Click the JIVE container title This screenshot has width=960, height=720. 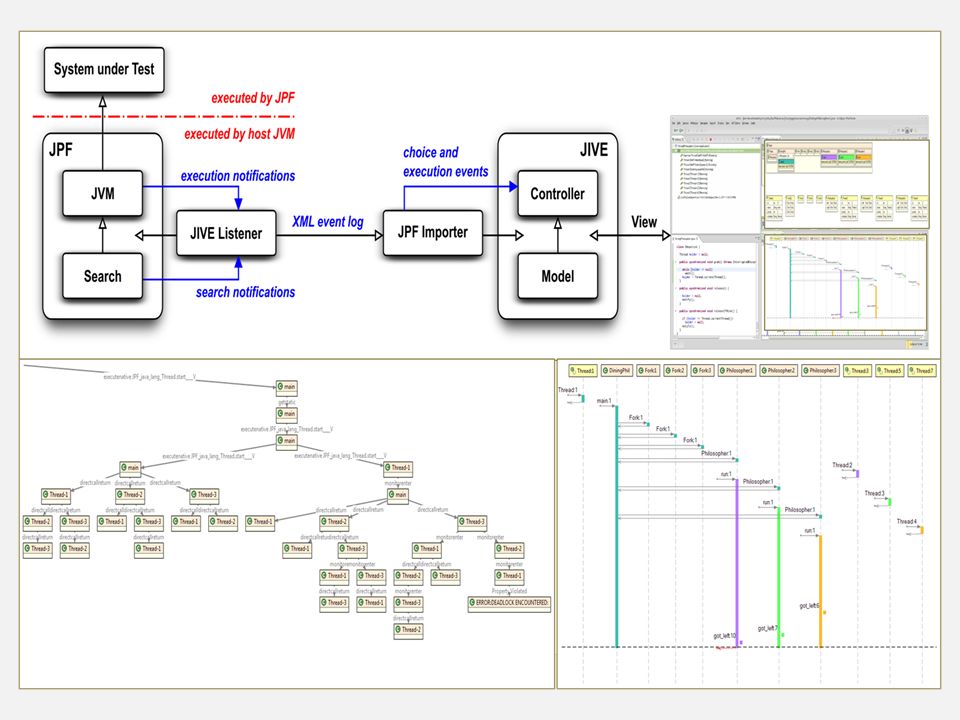tap(594, 149)
